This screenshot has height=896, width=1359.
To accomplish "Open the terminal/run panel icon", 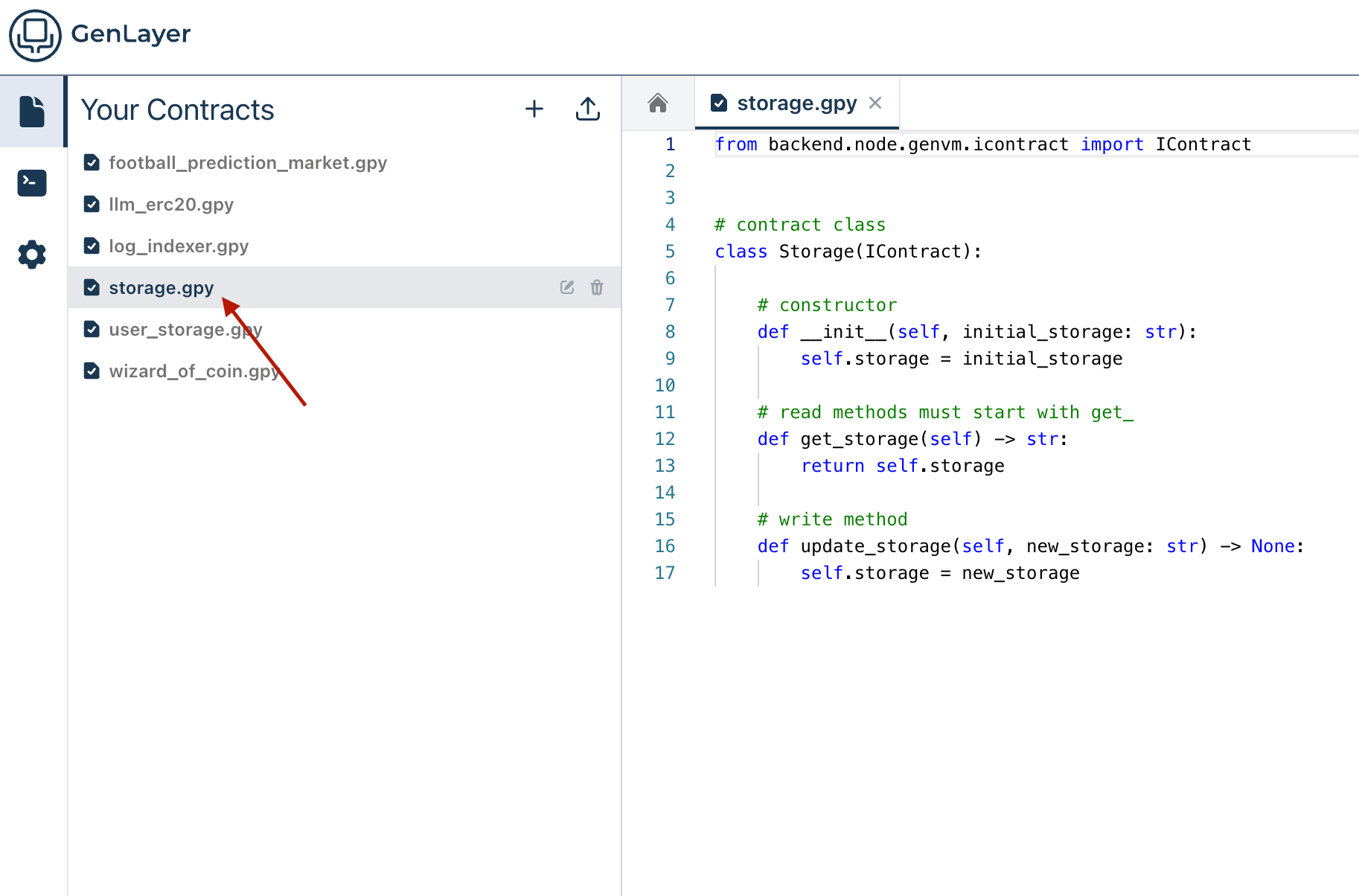I will [32, 182].
